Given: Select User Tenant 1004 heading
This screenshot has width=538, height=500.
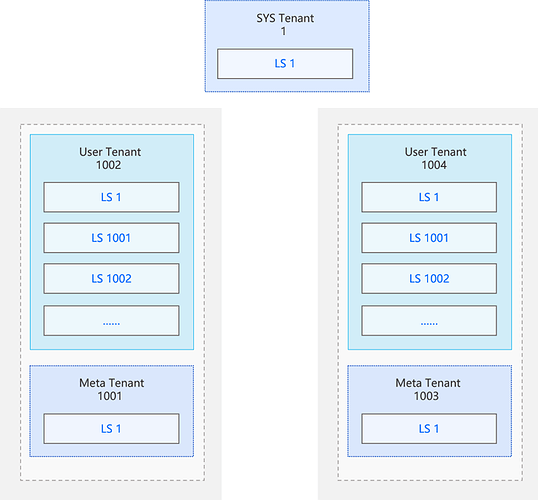Looking at the screenshot, I should pos(435,158).
